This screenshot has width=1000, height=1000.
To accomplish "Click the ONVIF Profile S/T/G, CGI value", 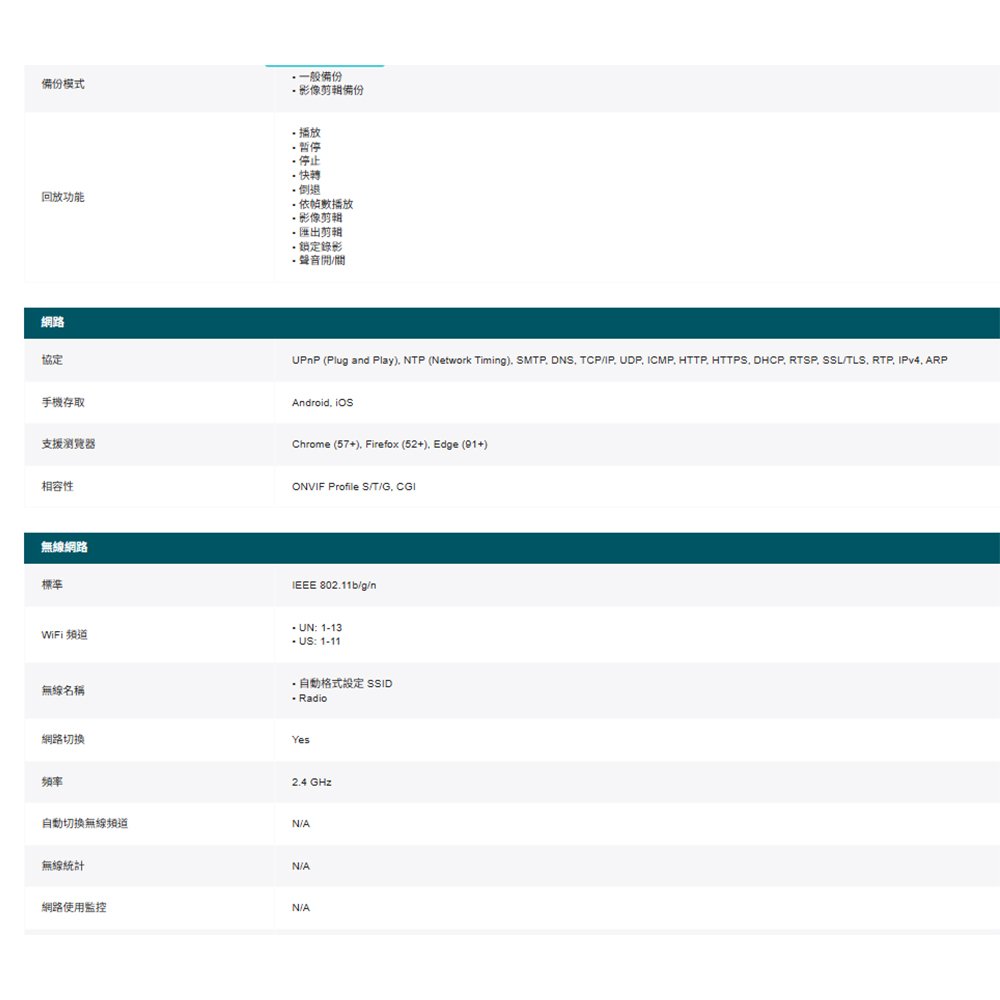I will click(x=353, y=487).
